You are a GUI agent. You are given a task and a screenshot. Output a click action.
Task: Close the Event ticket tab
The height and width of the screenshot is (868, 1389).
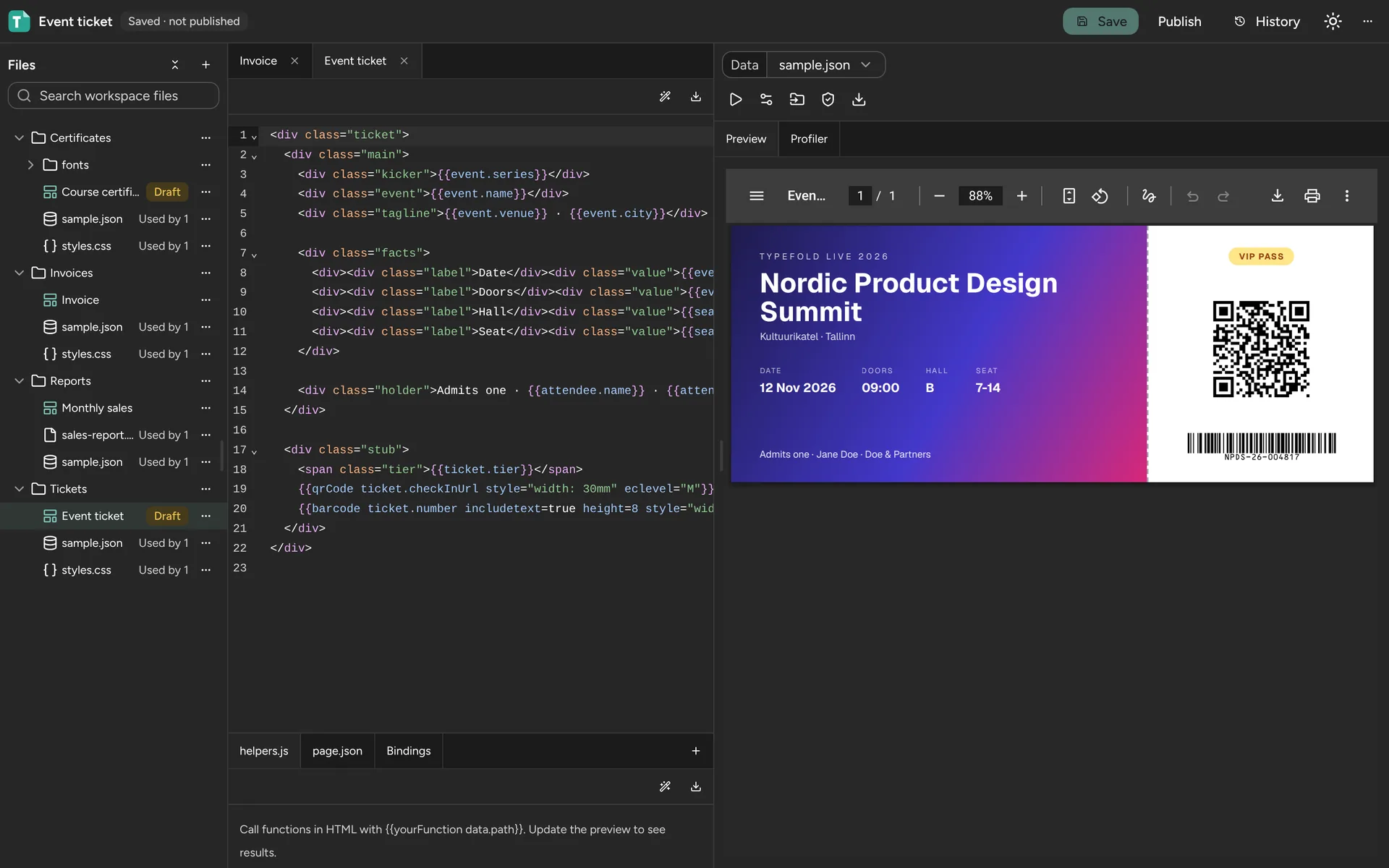[404, 61]
